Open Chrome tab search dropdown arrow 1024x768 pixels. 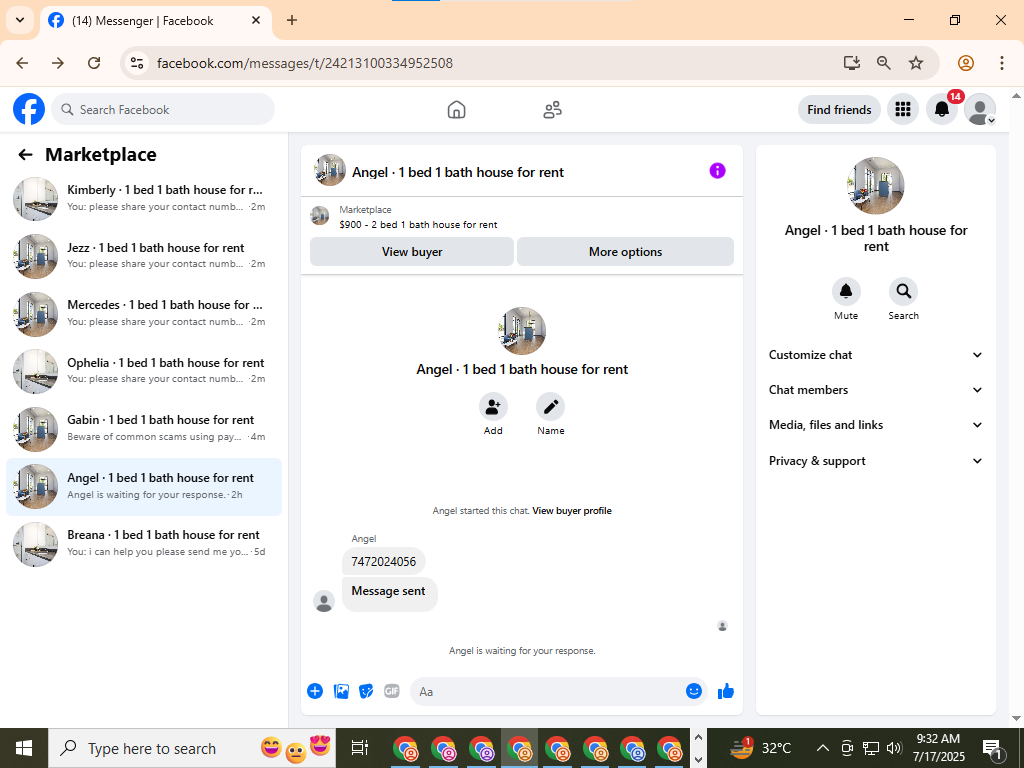click(20, 20)
